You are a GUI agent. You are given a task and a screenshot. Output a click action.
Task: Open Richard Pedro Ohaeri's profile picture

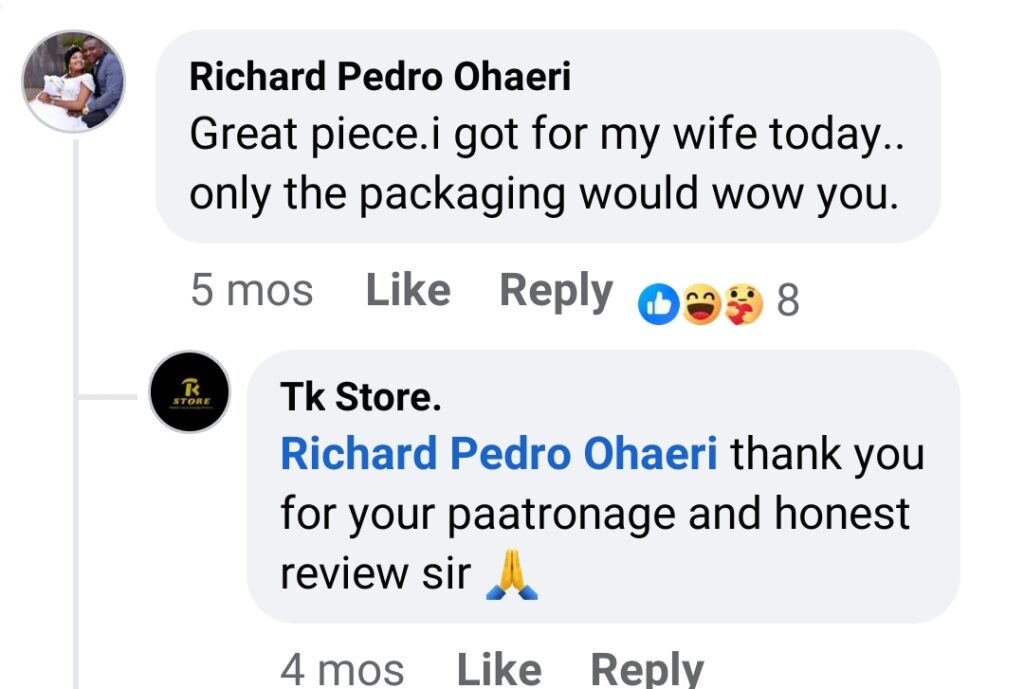[74, 81]
